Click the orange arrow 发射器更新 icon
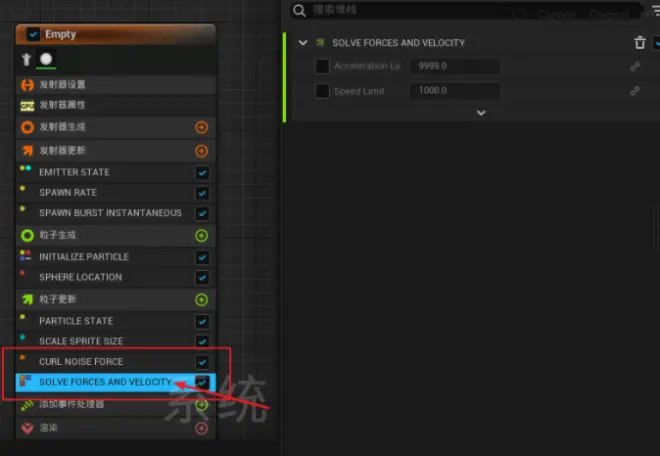This screenshot has width=660, height=456. point(27,151)
